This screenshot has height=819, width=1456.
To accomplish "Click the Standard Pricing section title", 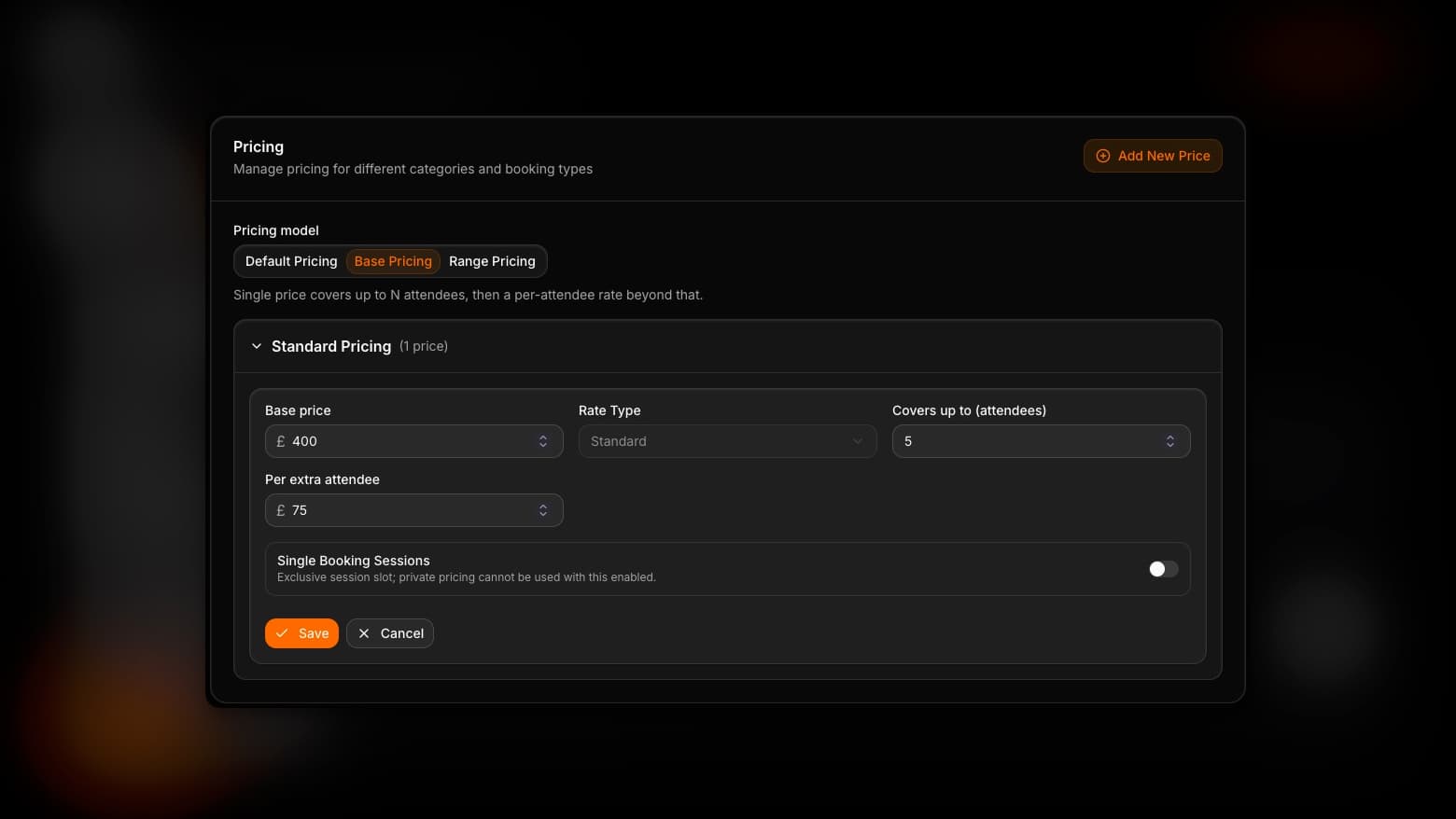I will click(x=331, y=346).
